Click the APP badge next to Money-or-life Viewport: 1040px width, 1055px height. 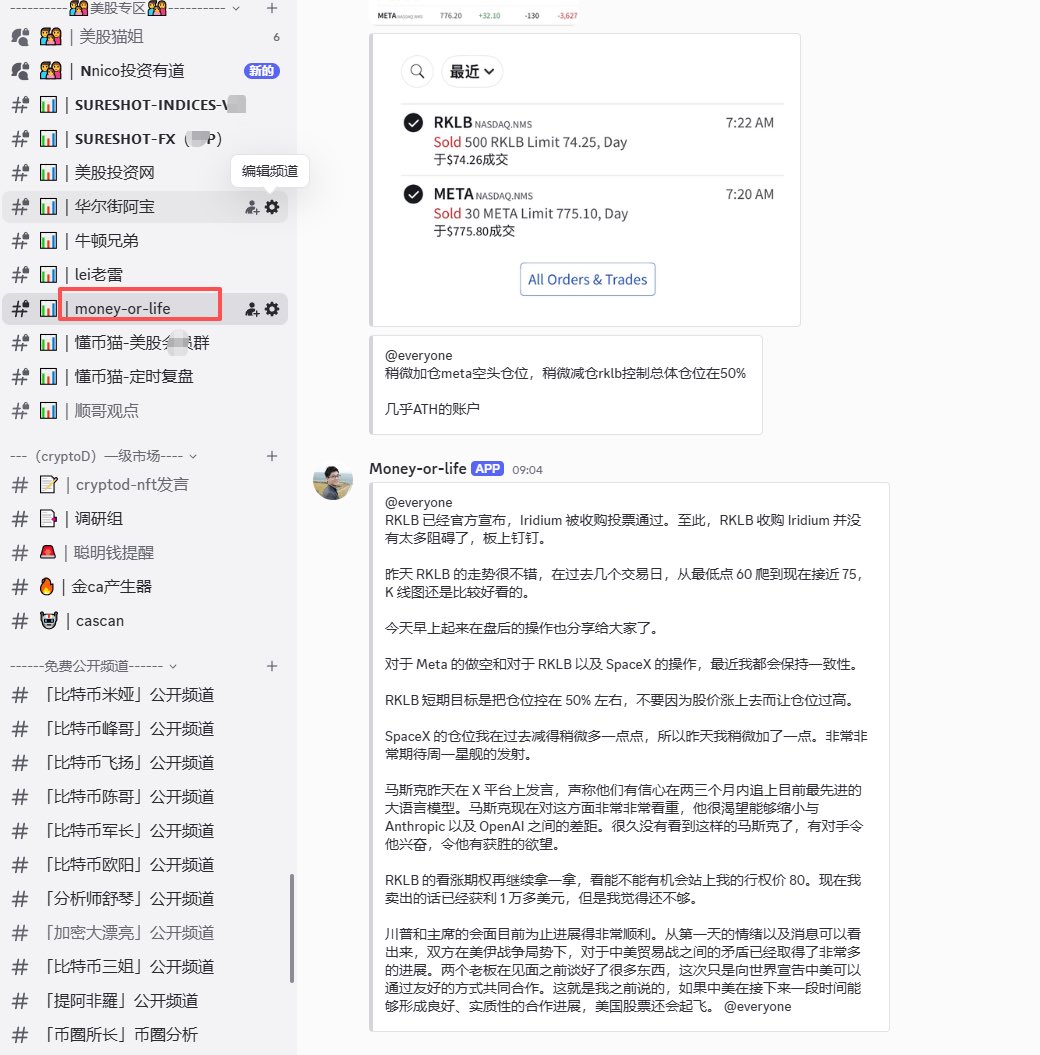click(x=488, y=468)
